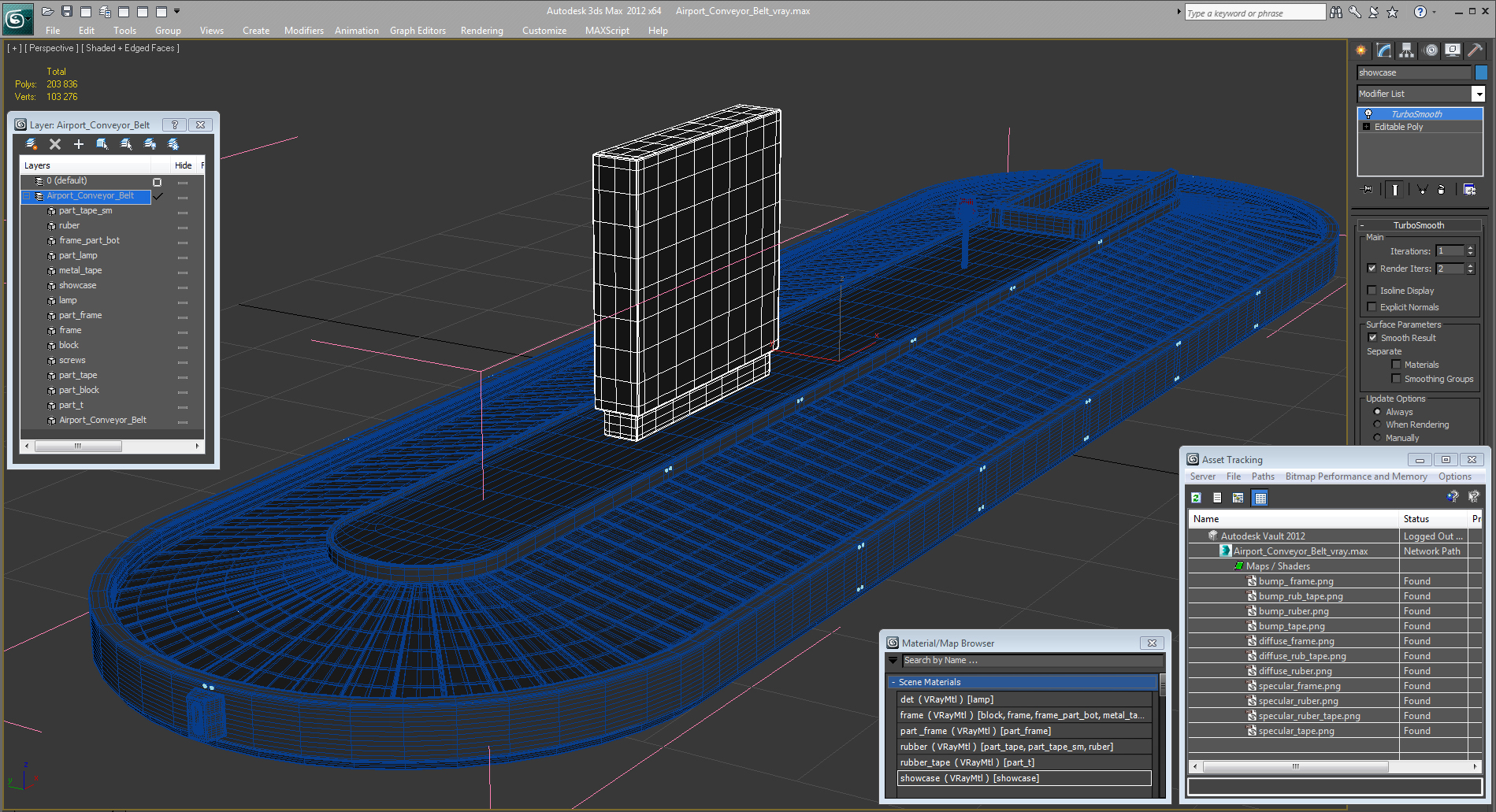Viewport: 1496px width, 812px height.
Task: Open the Hierarchy command panel tab
Action: coord(1407,50)
